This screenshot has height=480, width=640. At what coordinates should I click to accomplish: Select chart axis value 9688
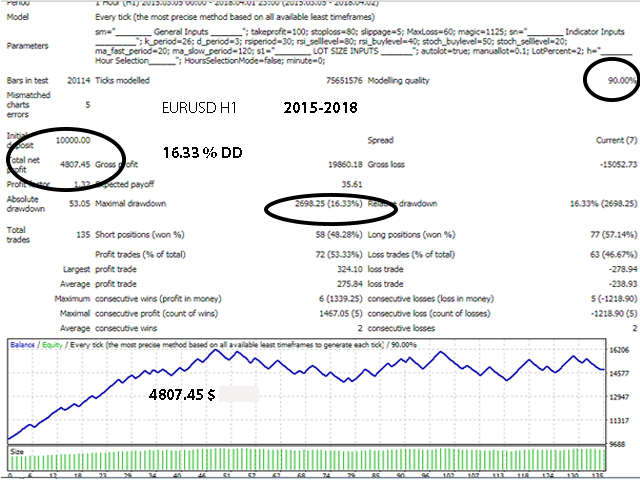pos(618,444)
